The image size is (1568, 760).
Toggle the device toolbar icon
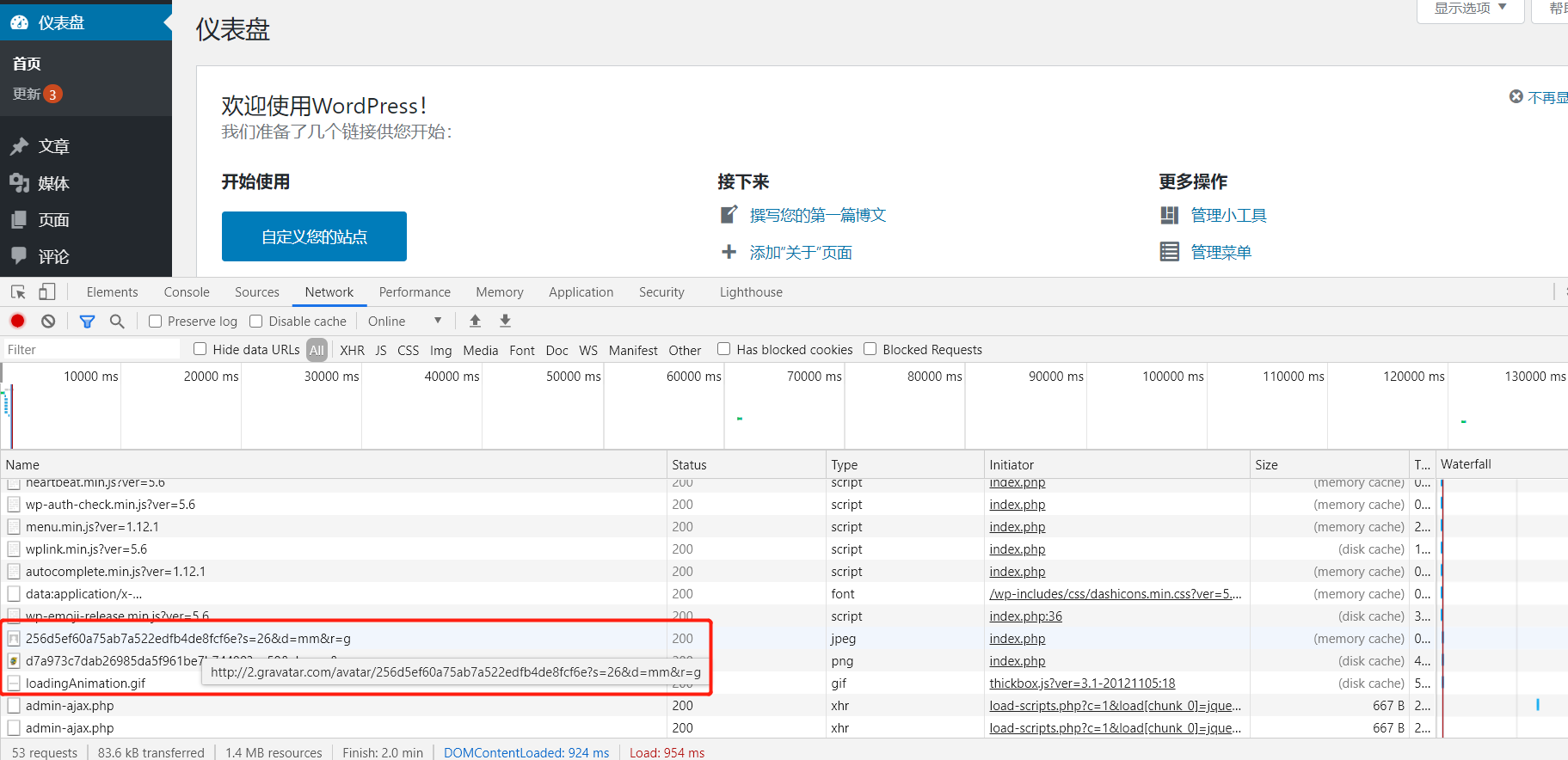pos(47,292)
